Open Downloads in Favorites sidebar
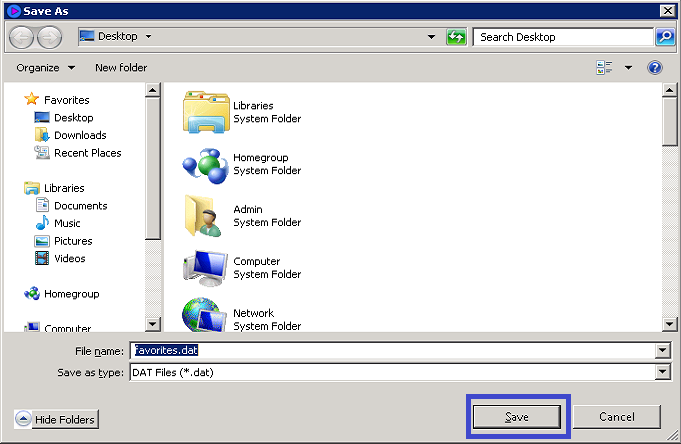The width and height of the screenshot is (681, 444). pyautogui.click(x=80, y=135)
